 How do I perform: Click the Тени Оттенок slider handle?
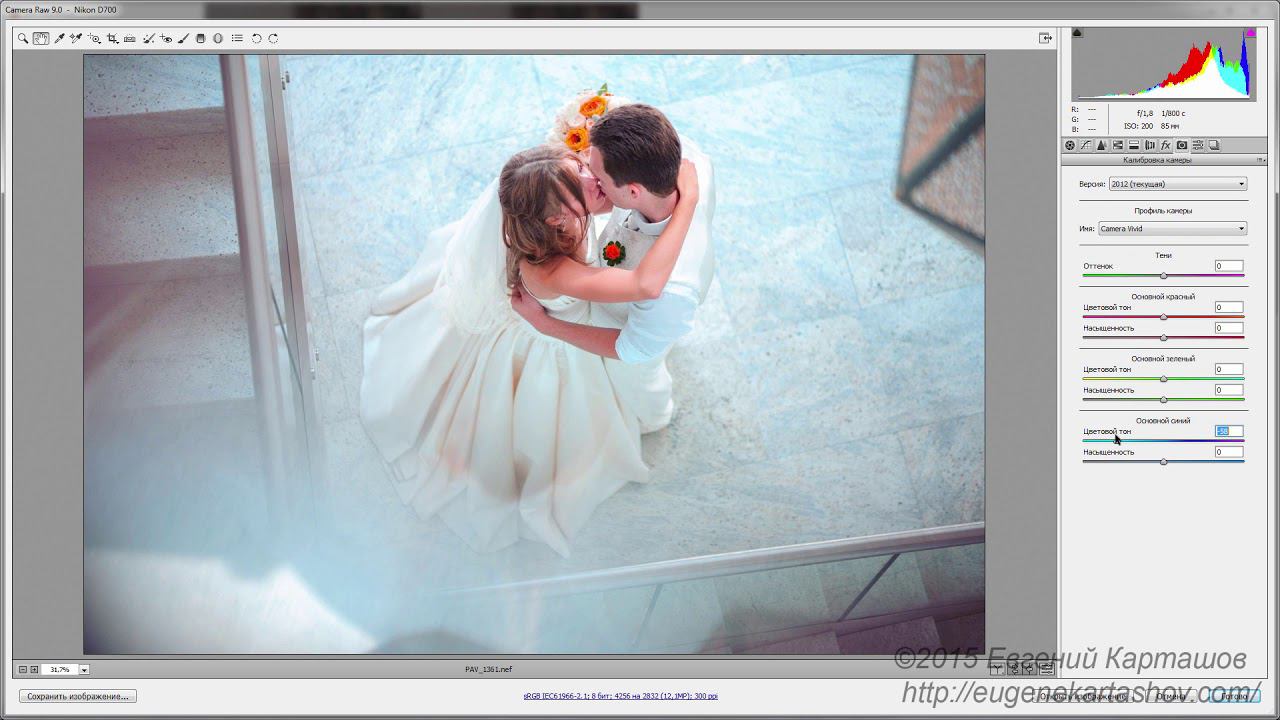coord(1163,275)
